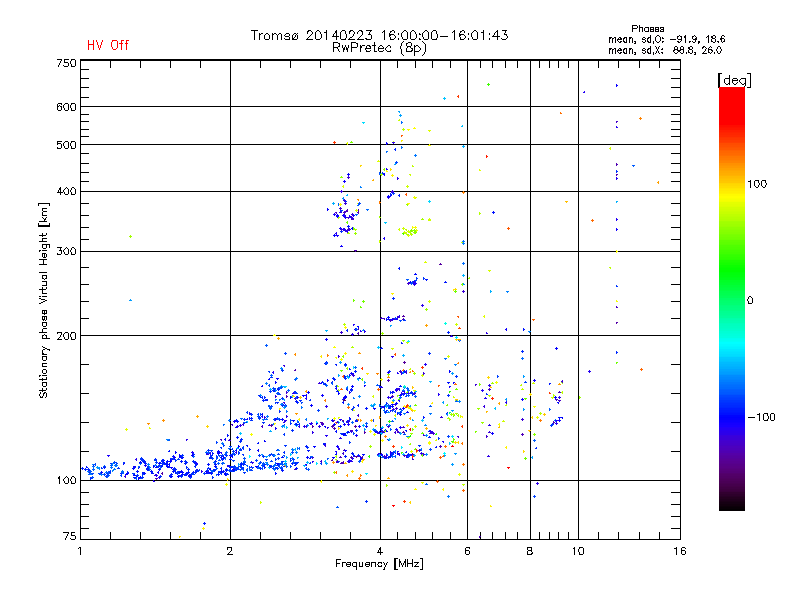Click the x-axis tick label '6'

[467, 551]
